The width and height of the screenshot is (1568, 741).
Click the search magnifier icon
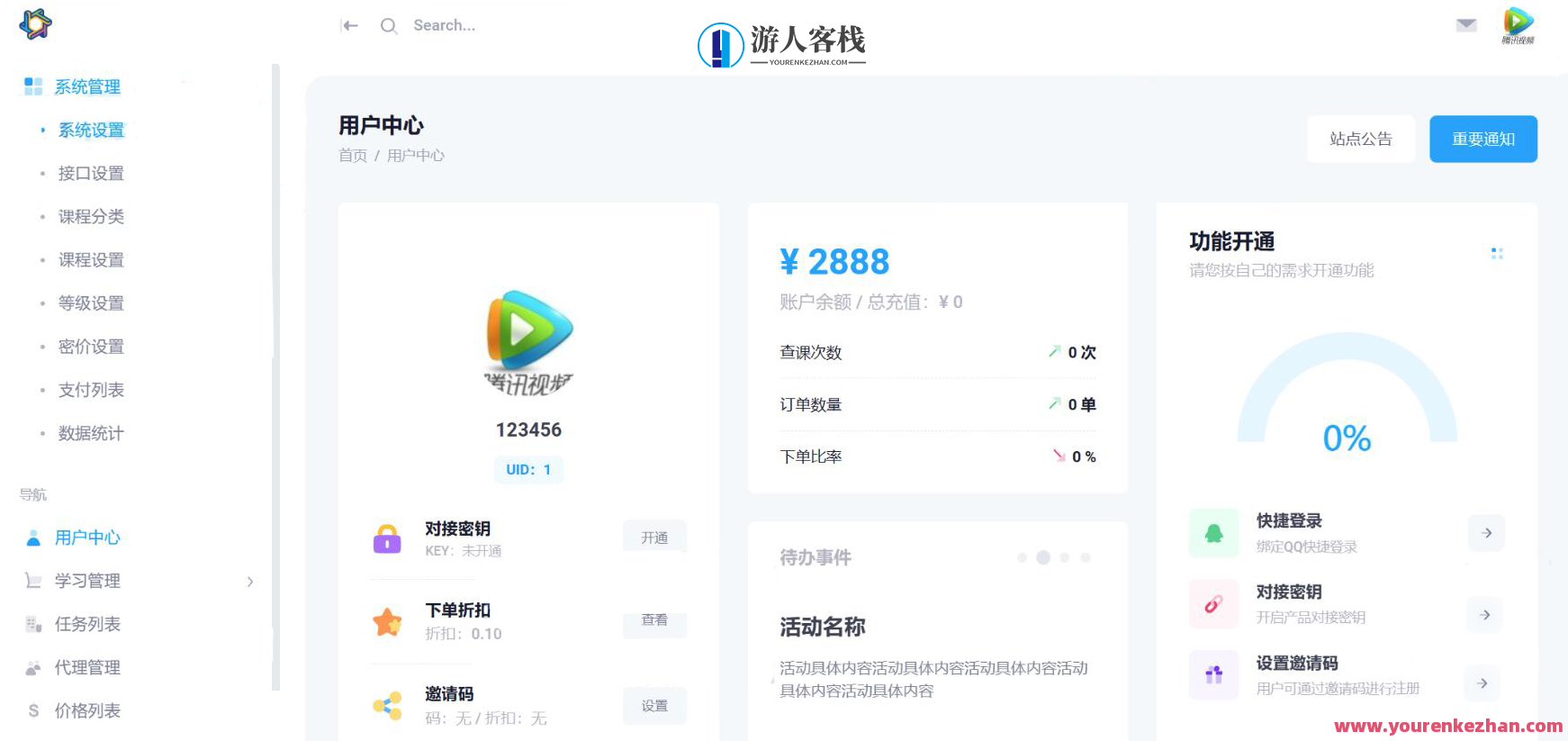click(389, 26)
